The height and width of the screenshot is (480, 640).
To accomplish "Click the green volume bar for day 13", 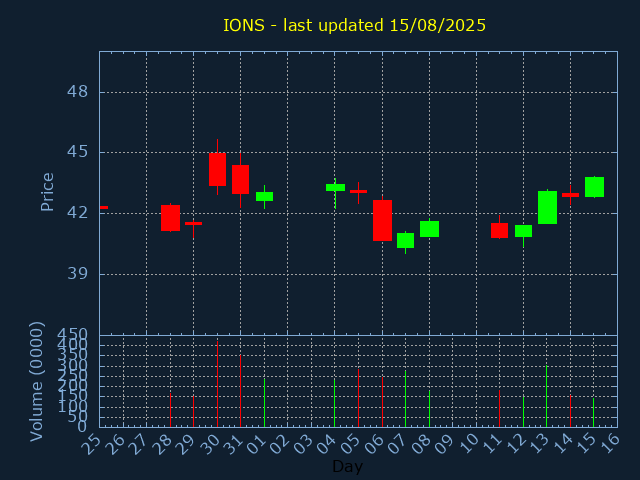I will coord(547,396).
